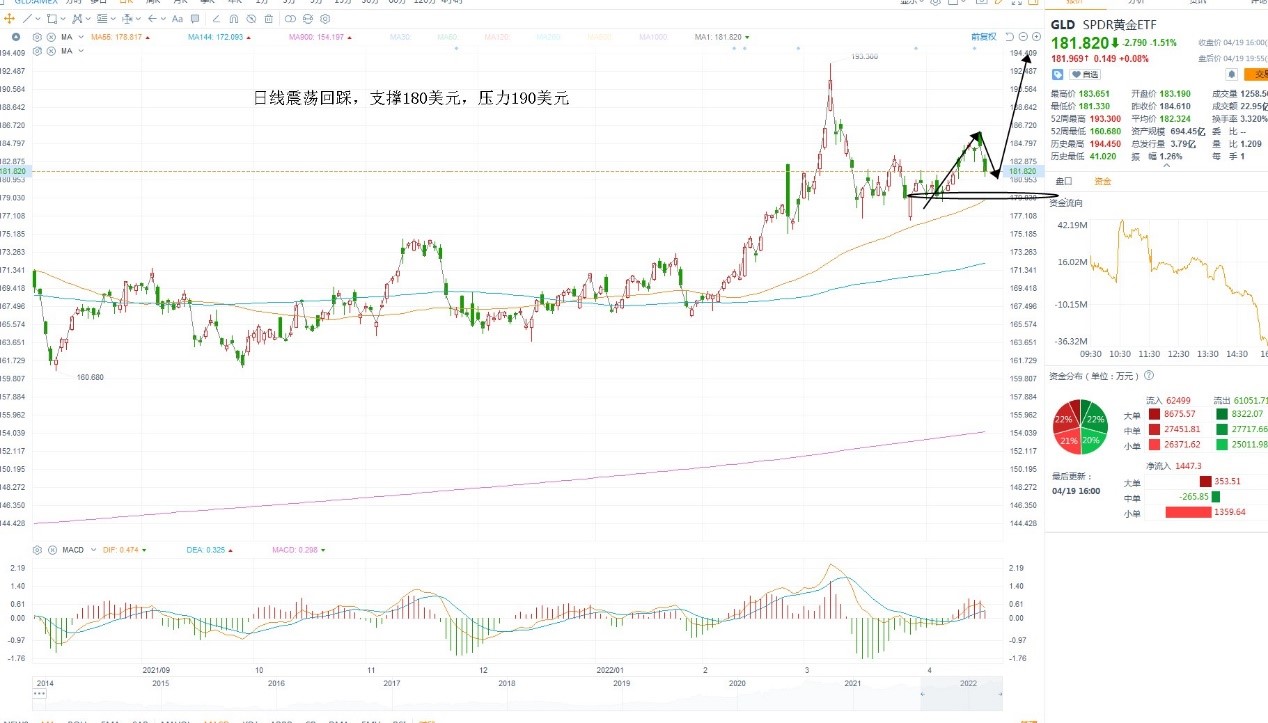Click the GLD ticker symbol title
Viewport: 1268px width, 723px height.
1062,25
